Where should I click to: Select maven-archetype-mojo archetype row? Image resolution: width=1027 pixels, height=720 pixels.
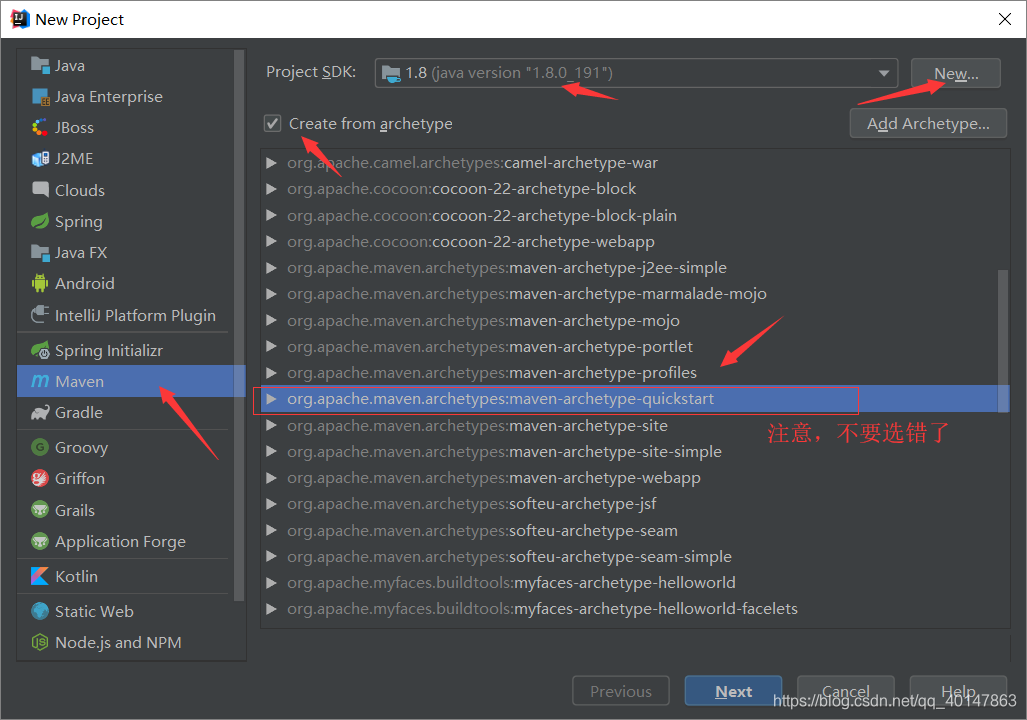coord(635,320)
